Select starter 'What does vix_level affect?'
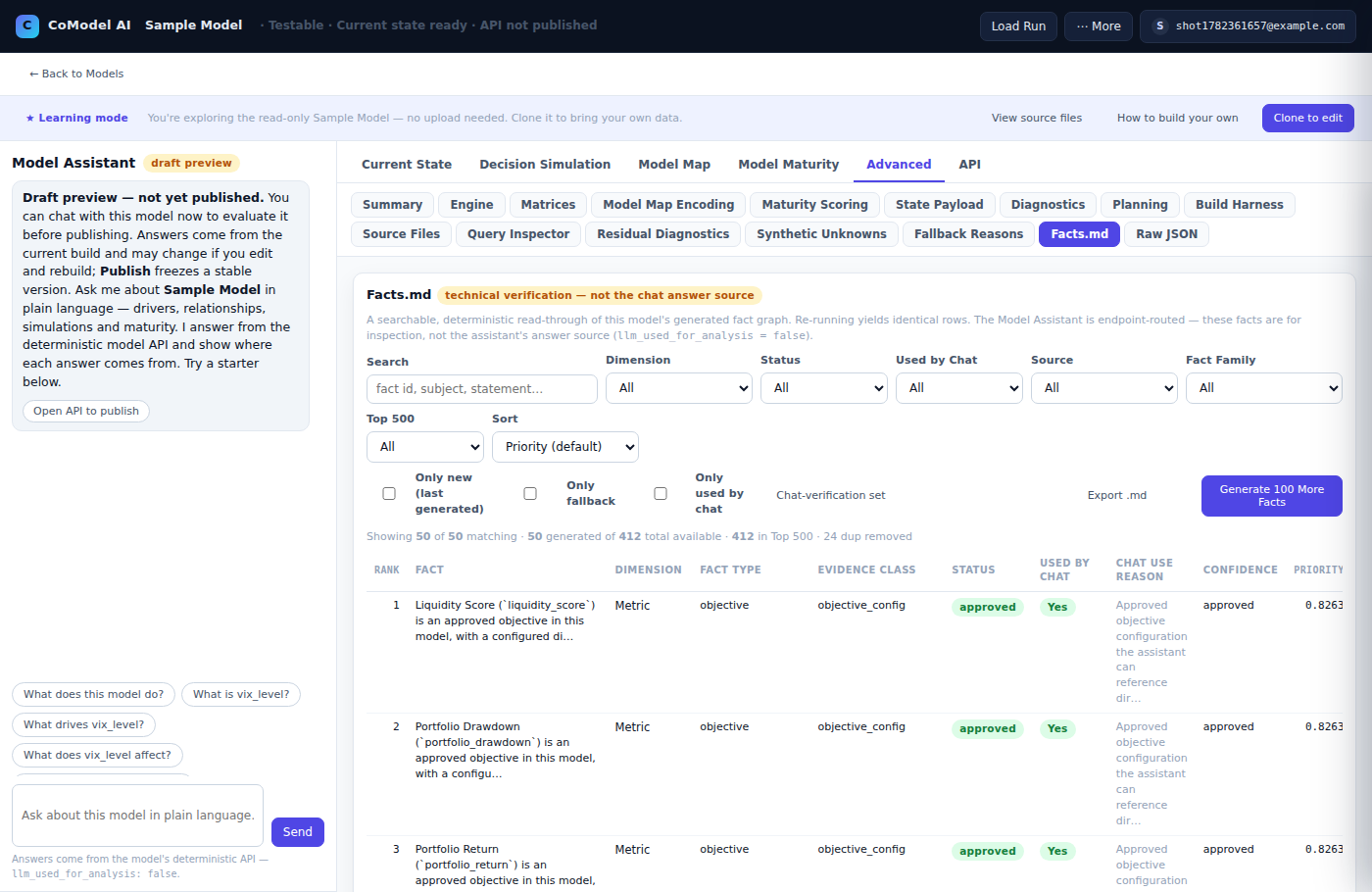 click(x=97, y=756)
